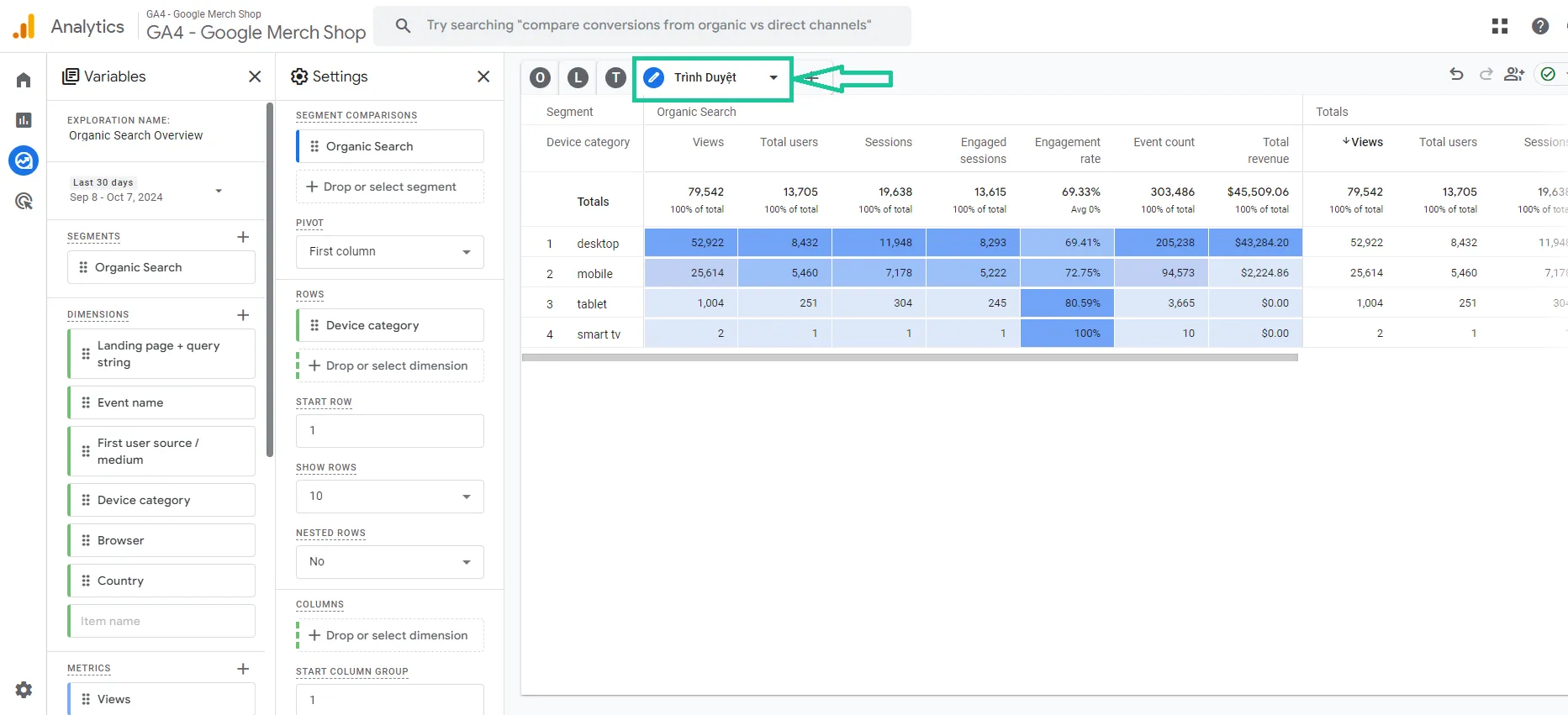This screenshot has width=1568, height=715.
Task: Click Drop or select dimension under Rows
Action: (390, 365)
